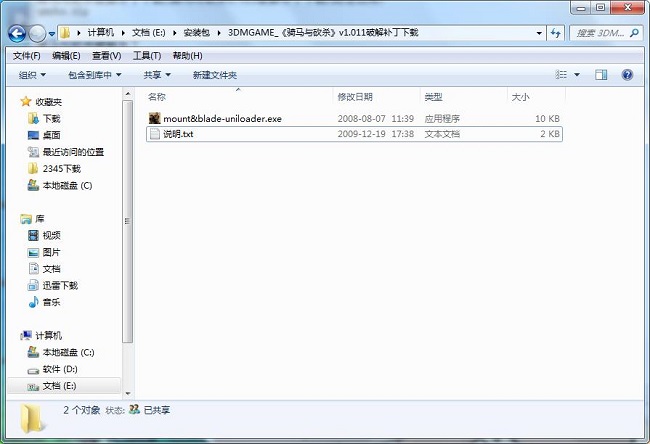
Task: Click the folder icon in address bar
Action: pyautogui.click(x=65, y=33)
